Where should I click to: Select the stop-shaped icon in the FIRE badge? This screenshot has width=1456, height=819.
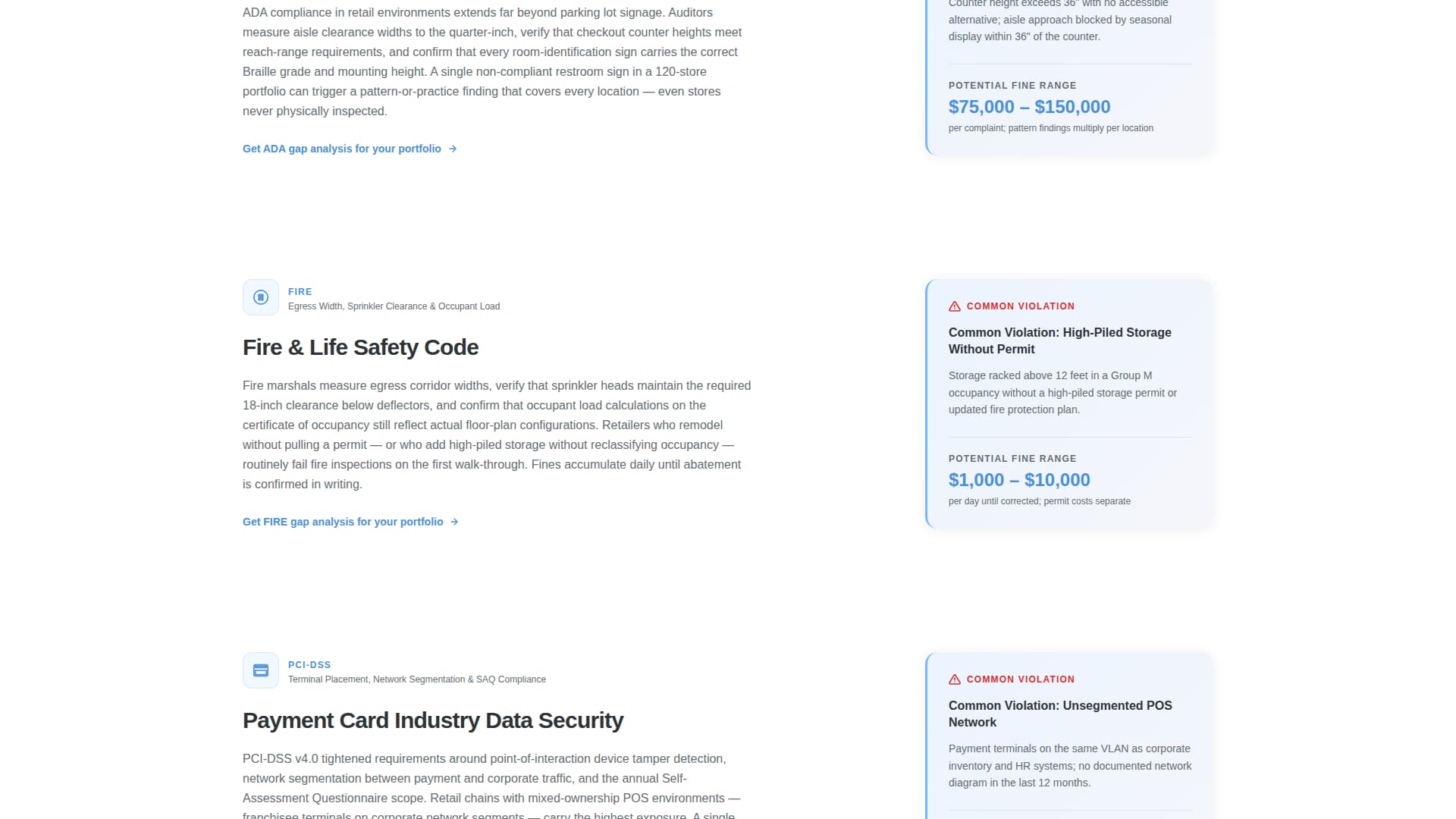point(260,297)
